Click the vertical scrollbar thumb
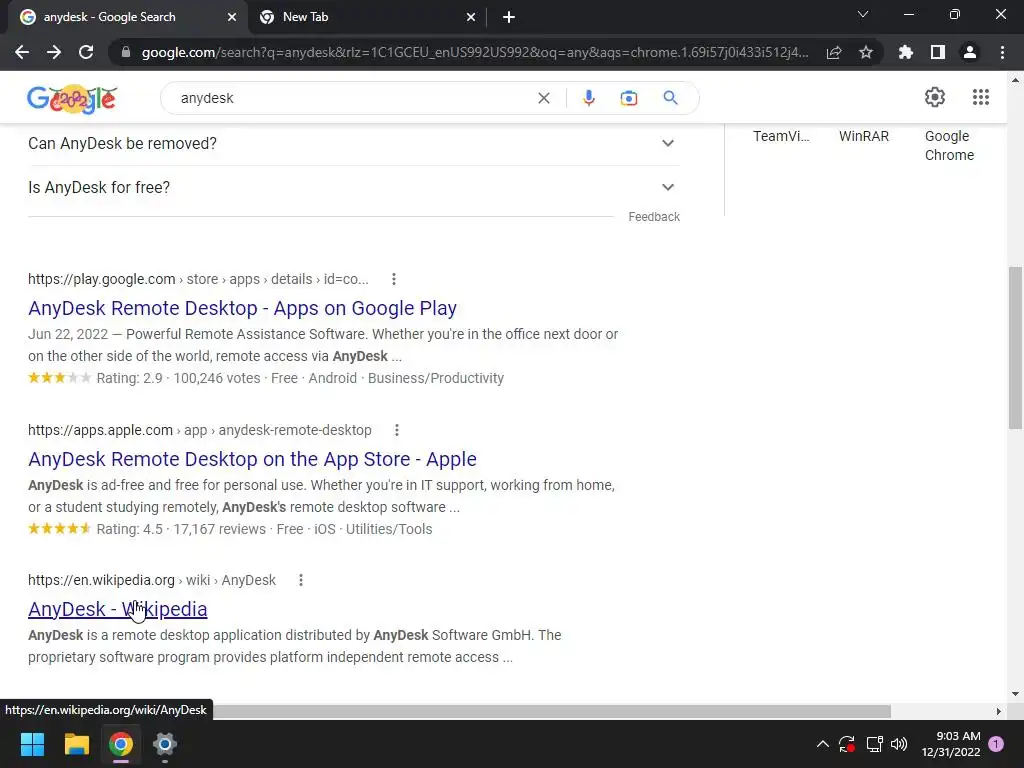 [x=1015, y=347]
